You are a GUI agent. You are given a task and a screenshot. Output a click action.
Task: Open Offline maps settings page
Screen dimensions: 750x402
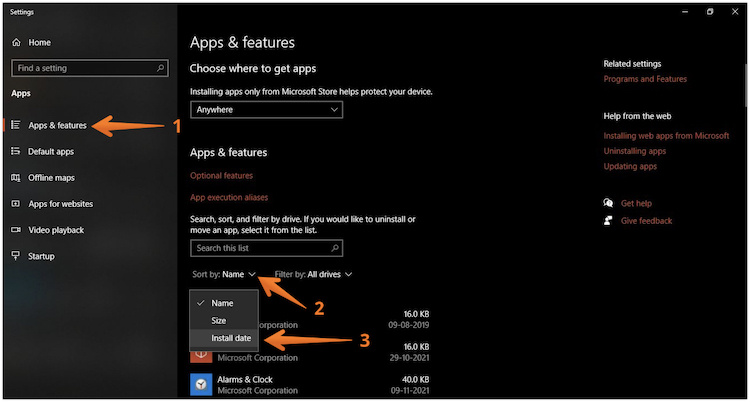click(x=51, y=178)
